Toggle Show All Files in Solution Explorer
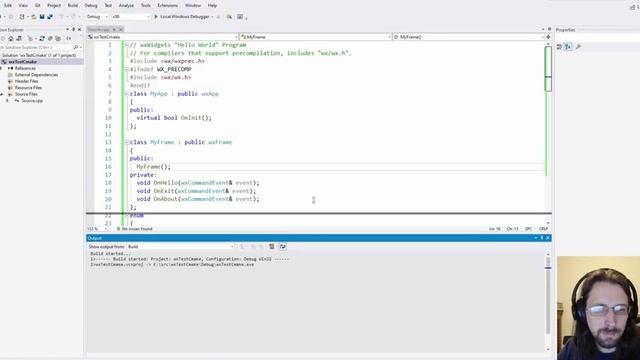Screen dimensions: 640x360 pyautogui.click(x=58, y=38)
